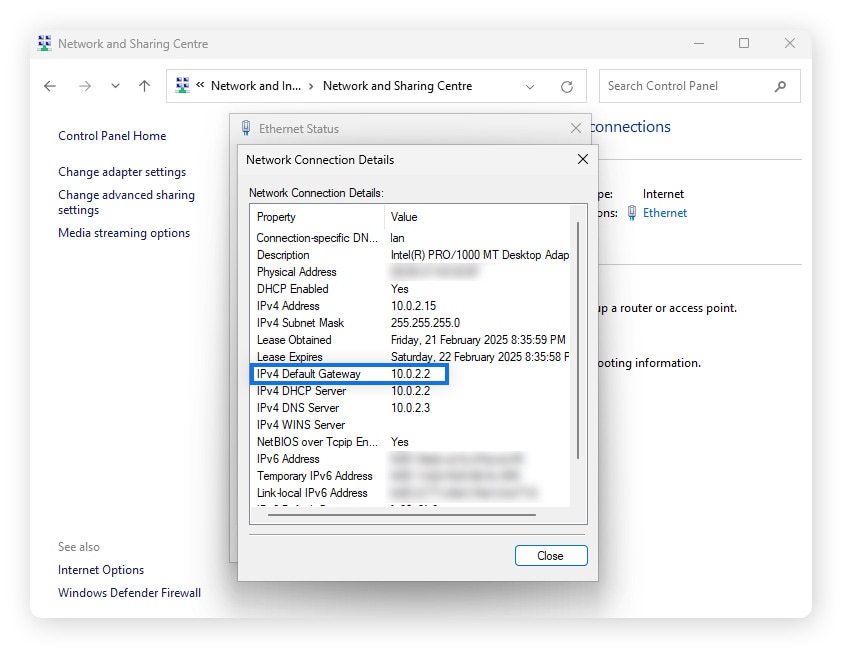
Task: Maximize the Network and Sharing Centre window
Action: click(744, 43)
